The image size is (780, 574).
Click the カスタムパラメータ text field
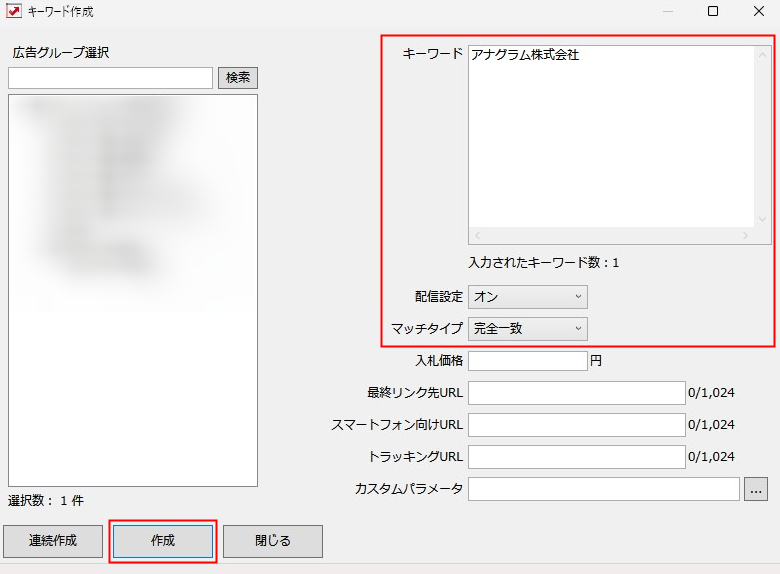point(603,489)
